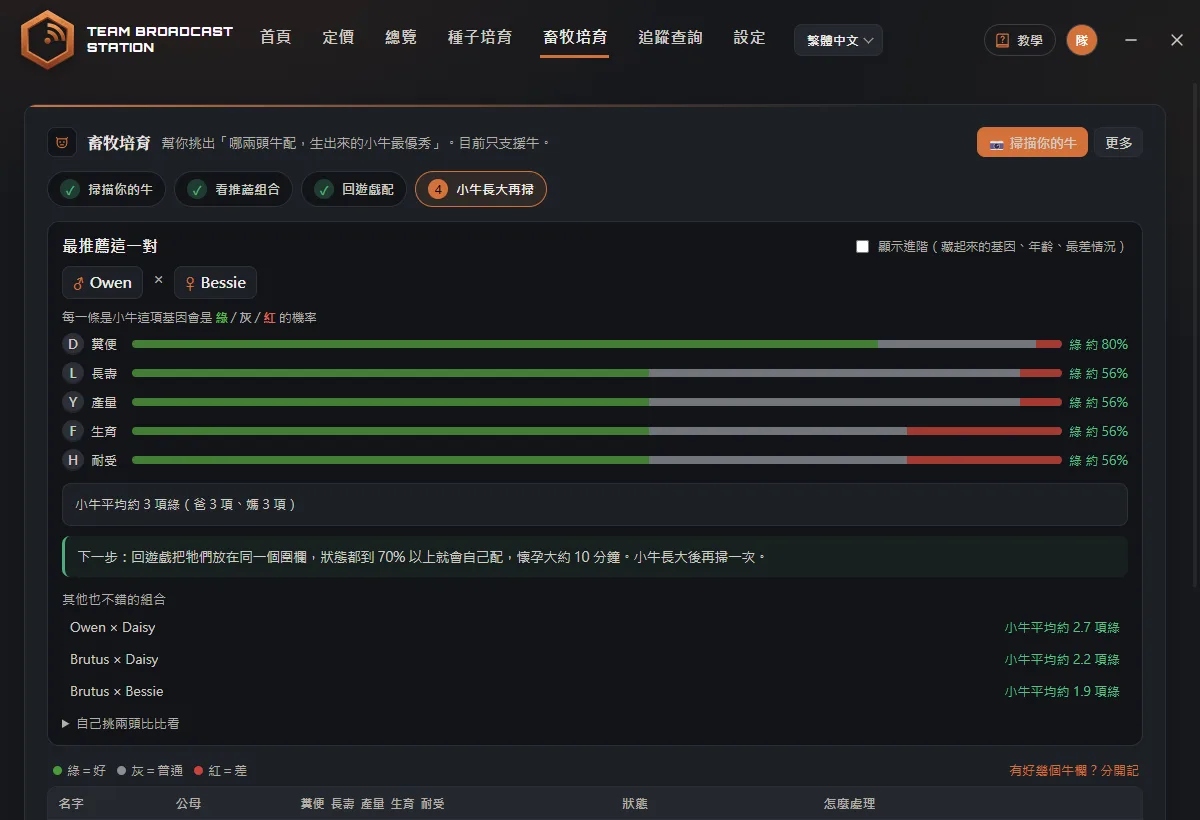Screen dimensions: 1200x820
Task: Open the 設定 tab
Action: point(749,38)
